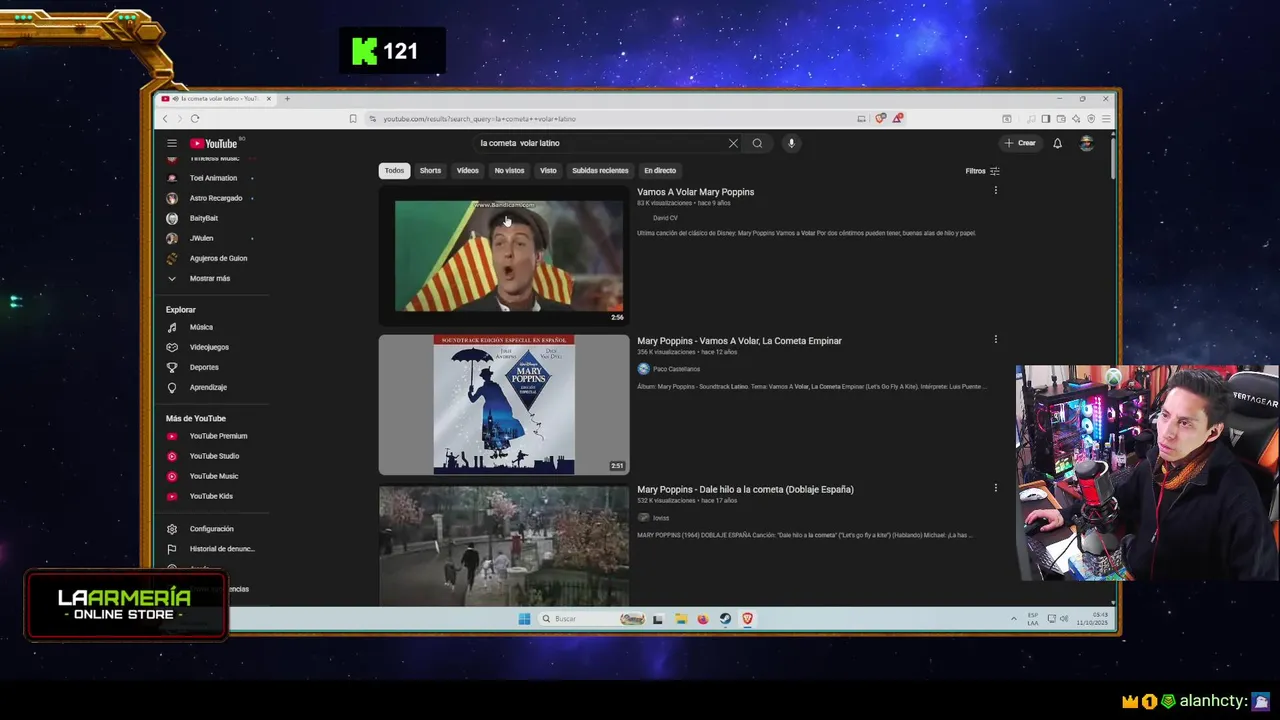Reload the page in the browser
The width and height of the screenshot is (1280, 720).
pos(195,119)
